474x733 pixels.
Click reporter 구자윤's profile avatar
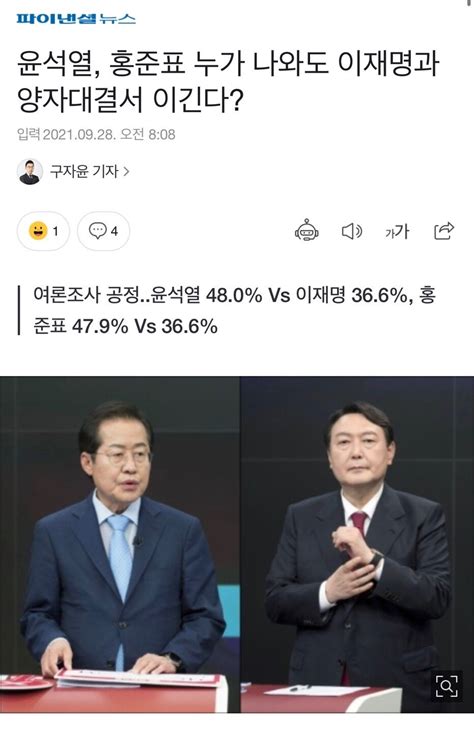[x=30, y=172]
